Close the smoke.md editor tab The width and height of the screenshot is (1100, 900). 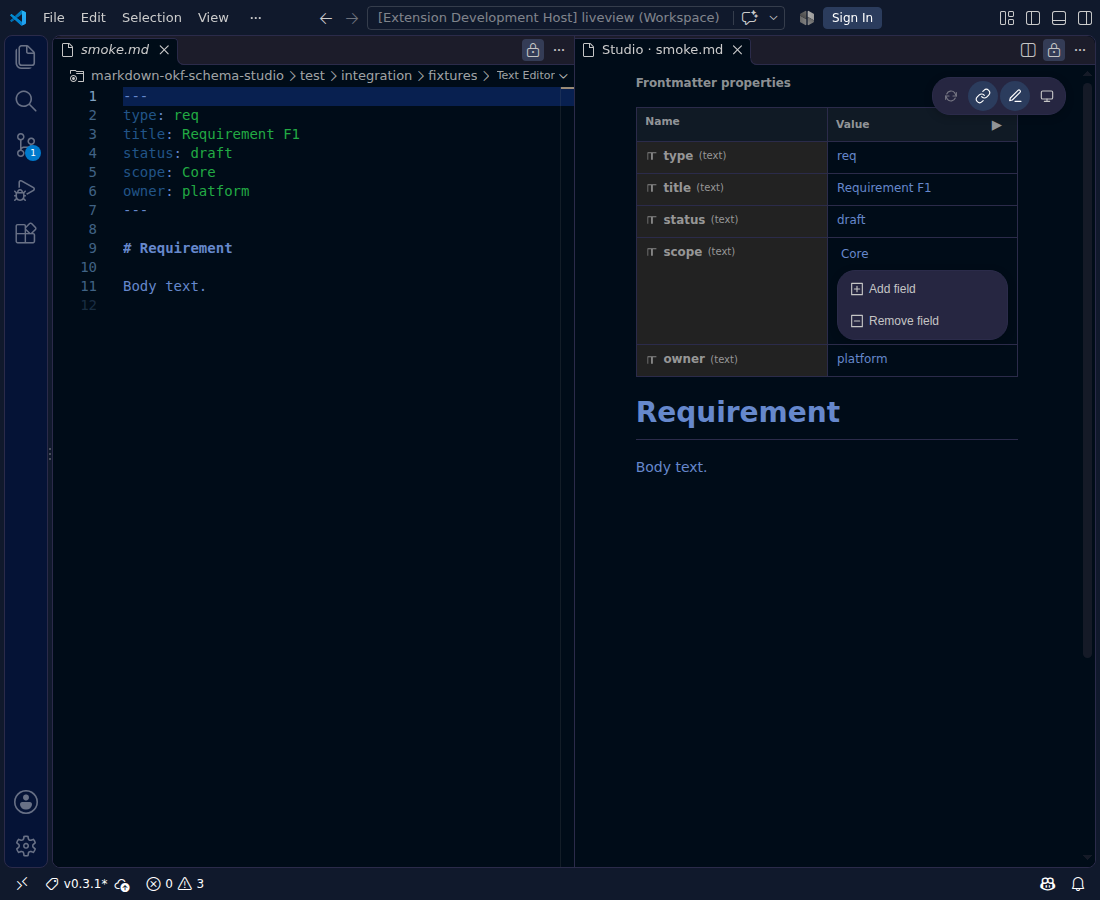pos(164,50)
